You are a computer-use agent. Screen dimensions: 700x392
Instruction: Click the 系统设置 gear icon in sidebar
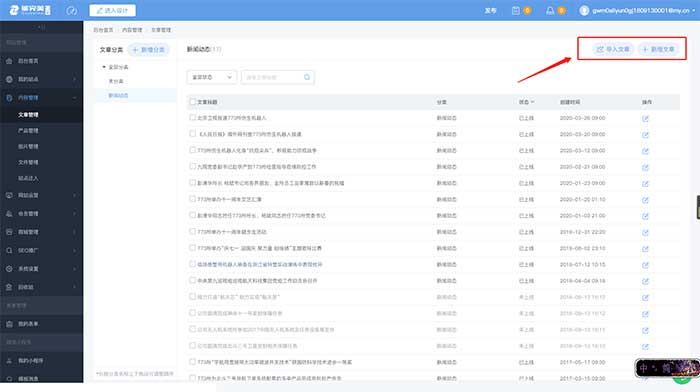[9, 269]
